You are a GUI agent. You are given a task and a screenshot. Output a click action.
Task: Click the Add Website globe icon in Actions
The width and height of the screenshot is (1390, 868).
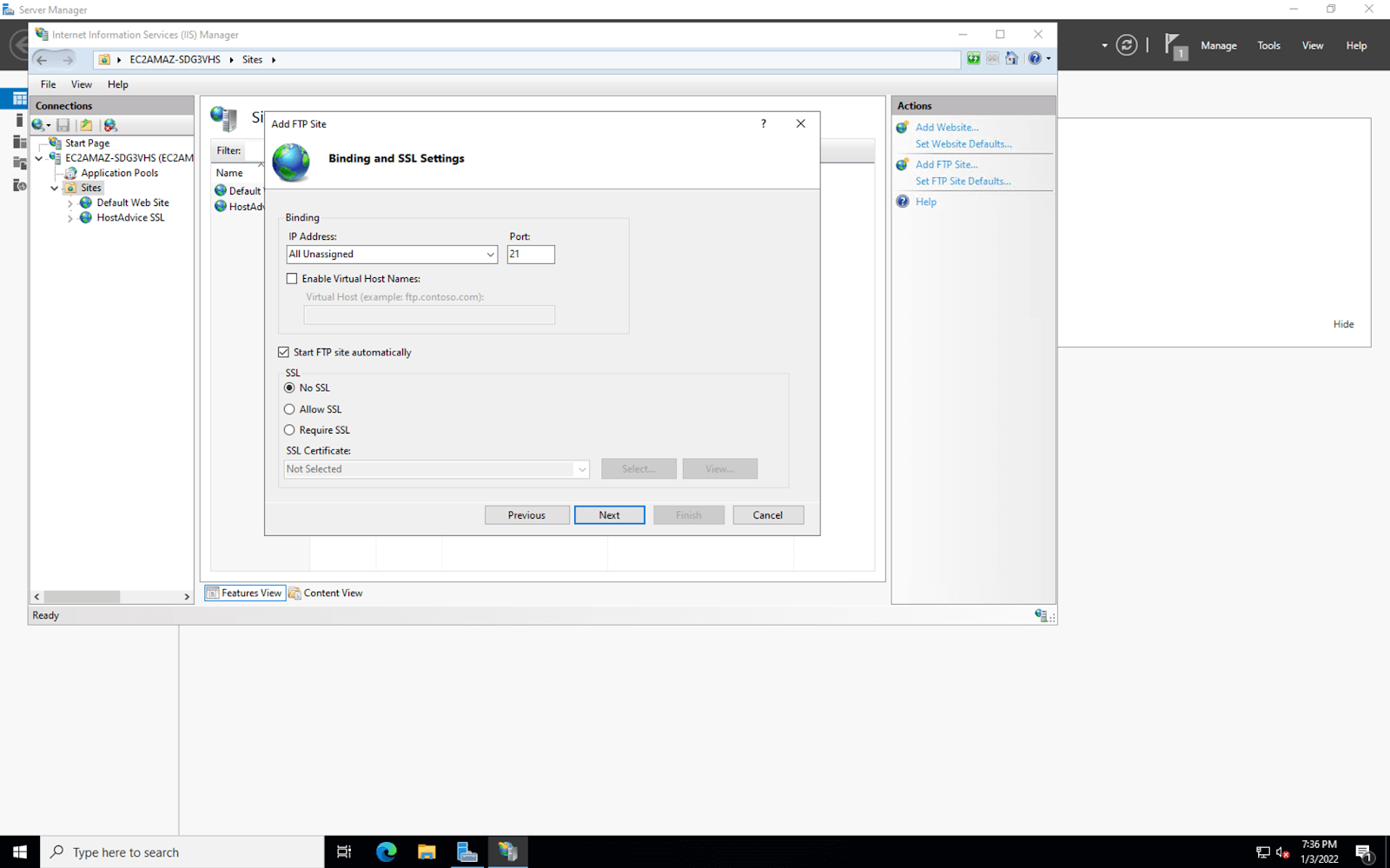click(x=903, y=127)
